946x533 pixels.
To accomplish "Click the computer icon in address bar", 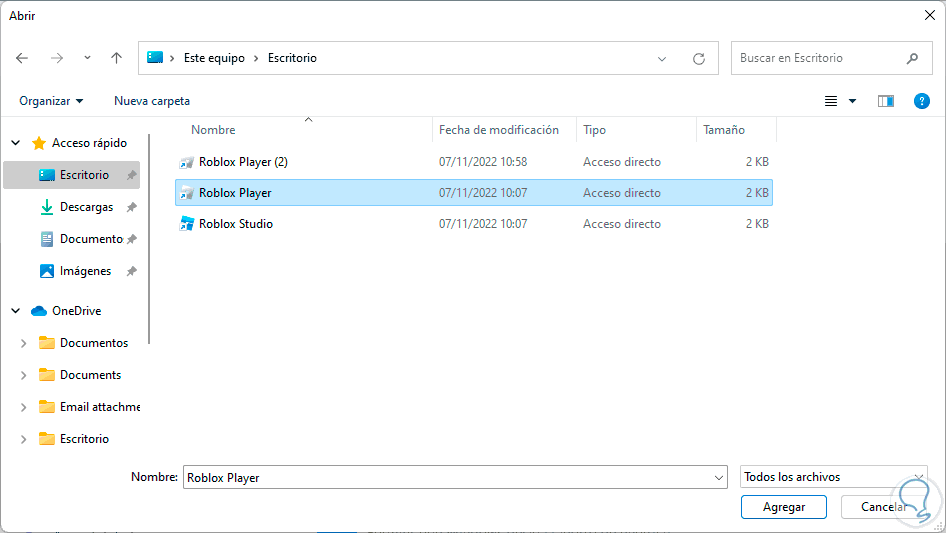I will [155, 57].
